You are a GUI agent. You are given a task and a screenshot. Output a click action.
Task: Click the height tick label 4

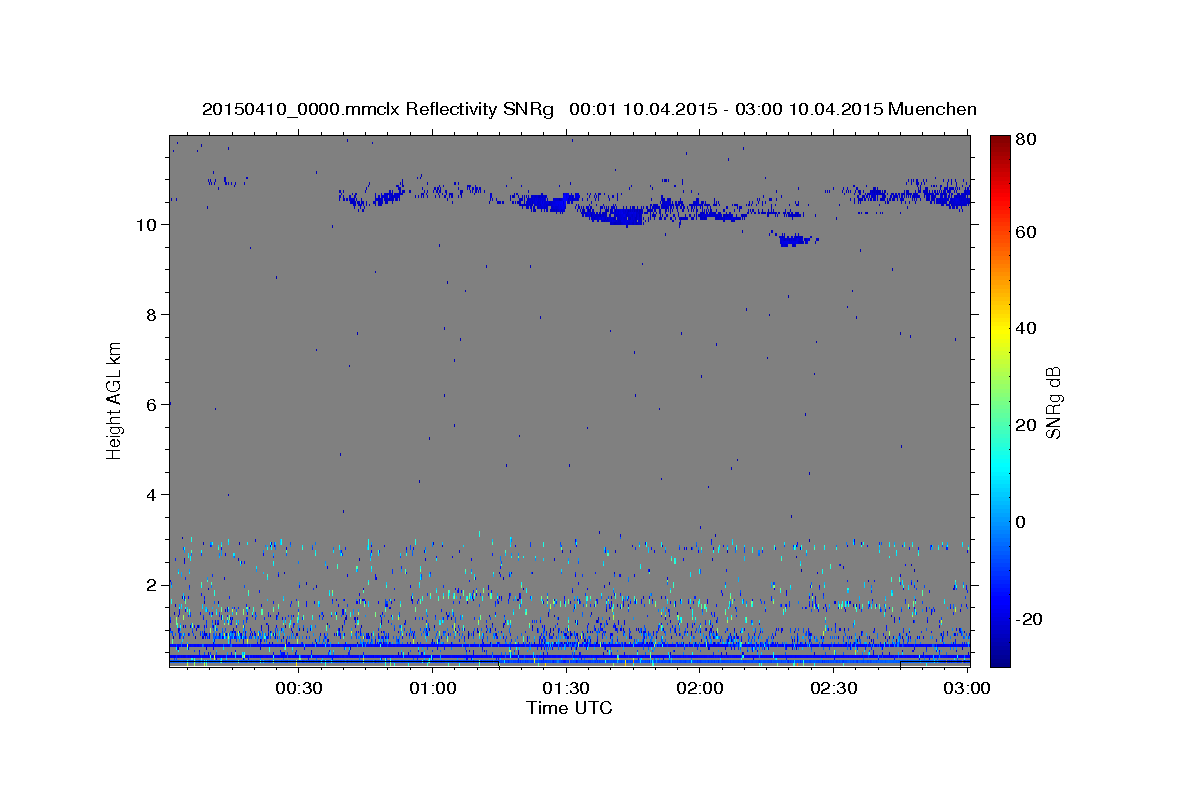[x=151, y=495]
